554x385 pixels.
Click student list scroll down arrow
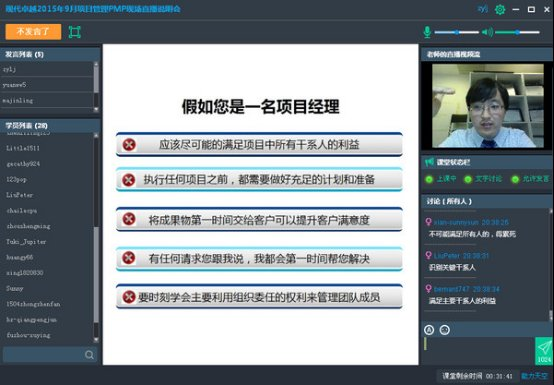96,340
